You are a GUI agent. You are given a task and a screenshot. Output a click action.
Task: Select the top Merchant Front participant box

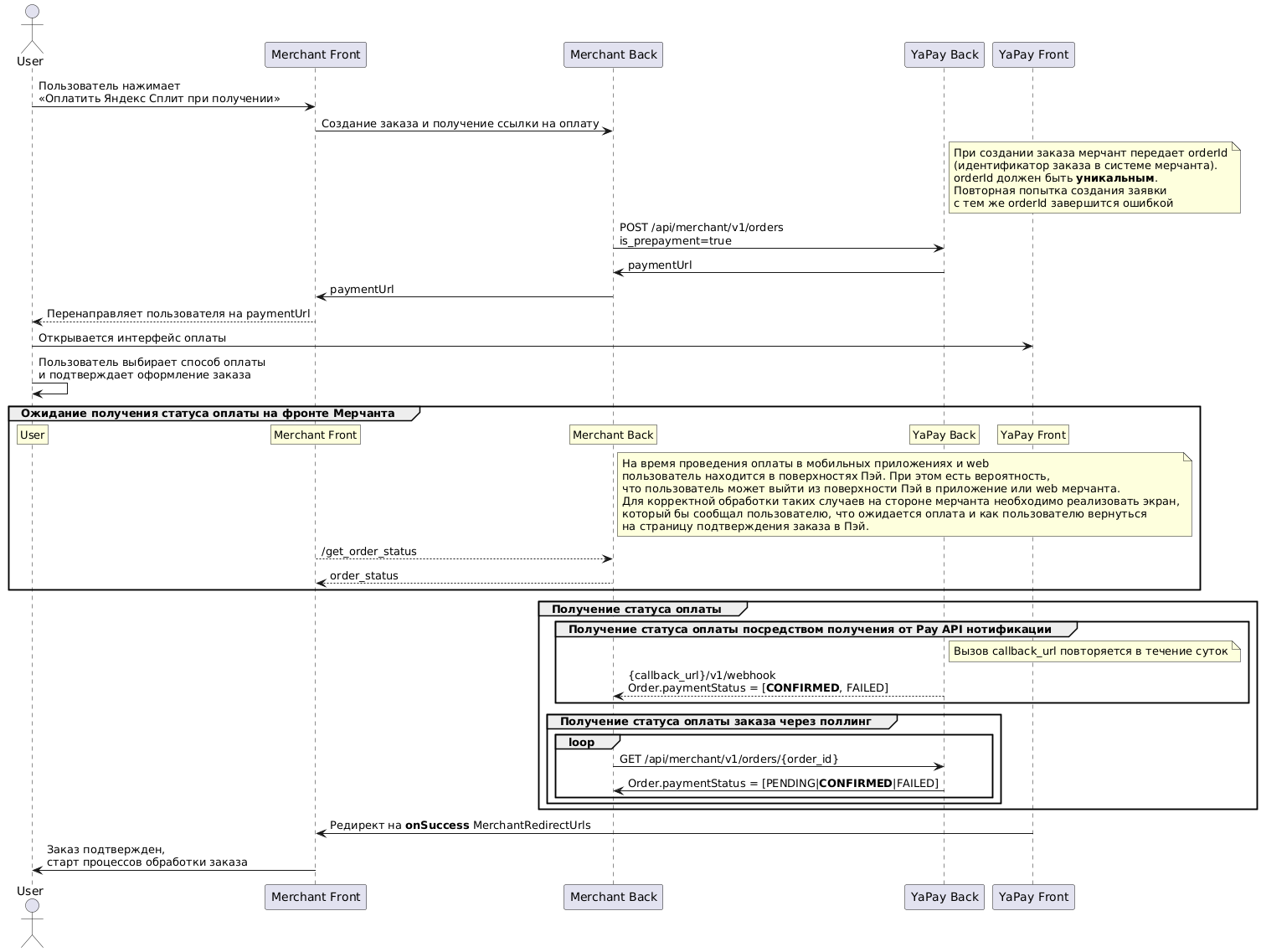click(316, 54)
